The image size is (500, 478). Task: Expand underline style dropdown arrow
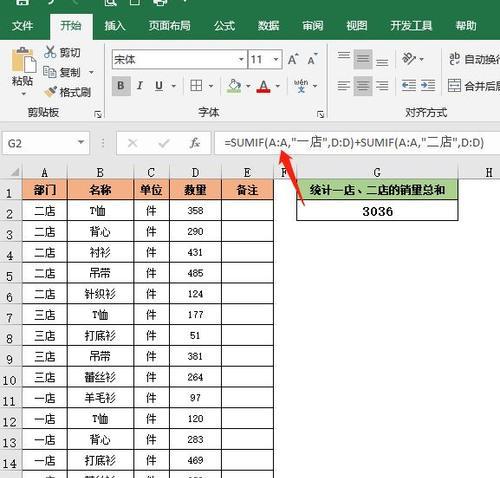click(x=174, y=86)
